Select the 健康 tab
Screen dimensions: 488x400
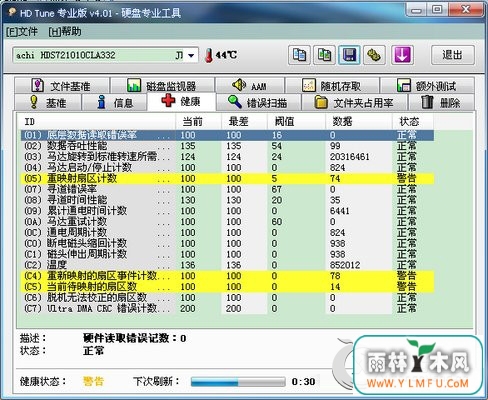[x=182, y=101]
